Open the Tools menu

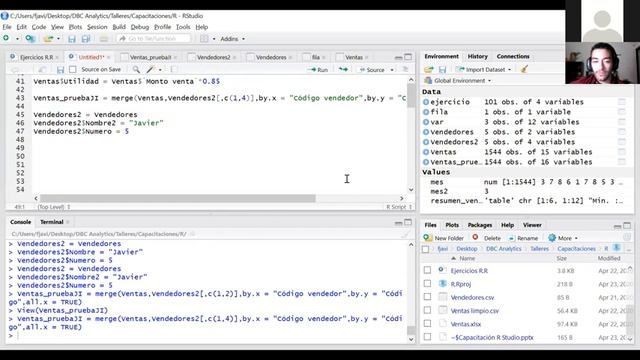pos(183,27)
